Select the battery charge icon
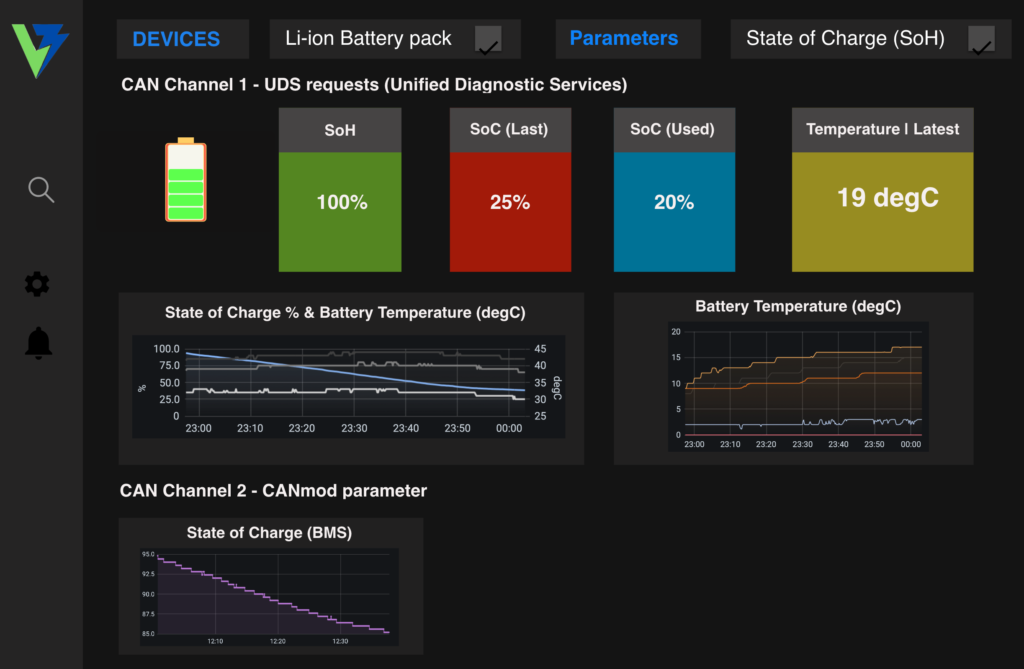Screen dimensions: 1024x669 coord(184,182)
